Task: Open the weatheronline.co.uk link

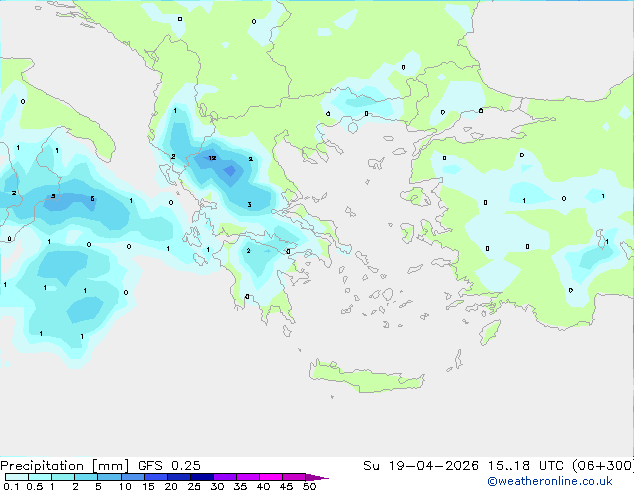Action: 550,481
